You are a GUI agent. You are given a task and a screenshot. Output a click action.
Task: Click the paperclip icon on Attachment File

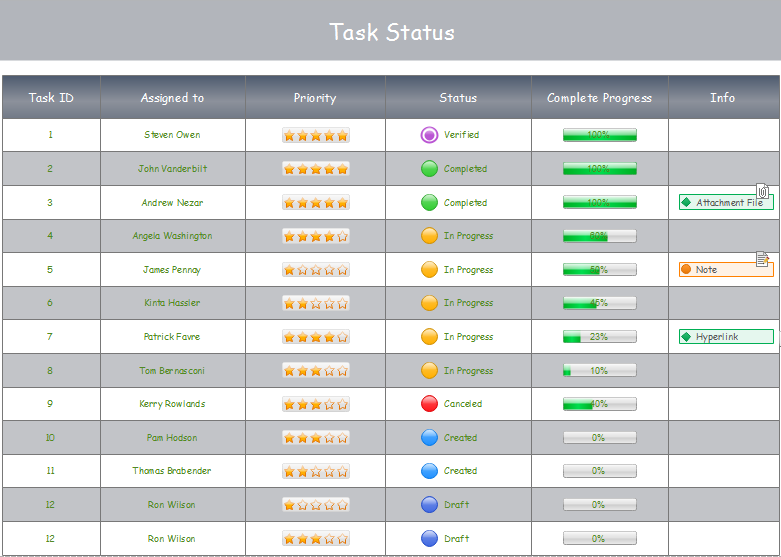763,191
